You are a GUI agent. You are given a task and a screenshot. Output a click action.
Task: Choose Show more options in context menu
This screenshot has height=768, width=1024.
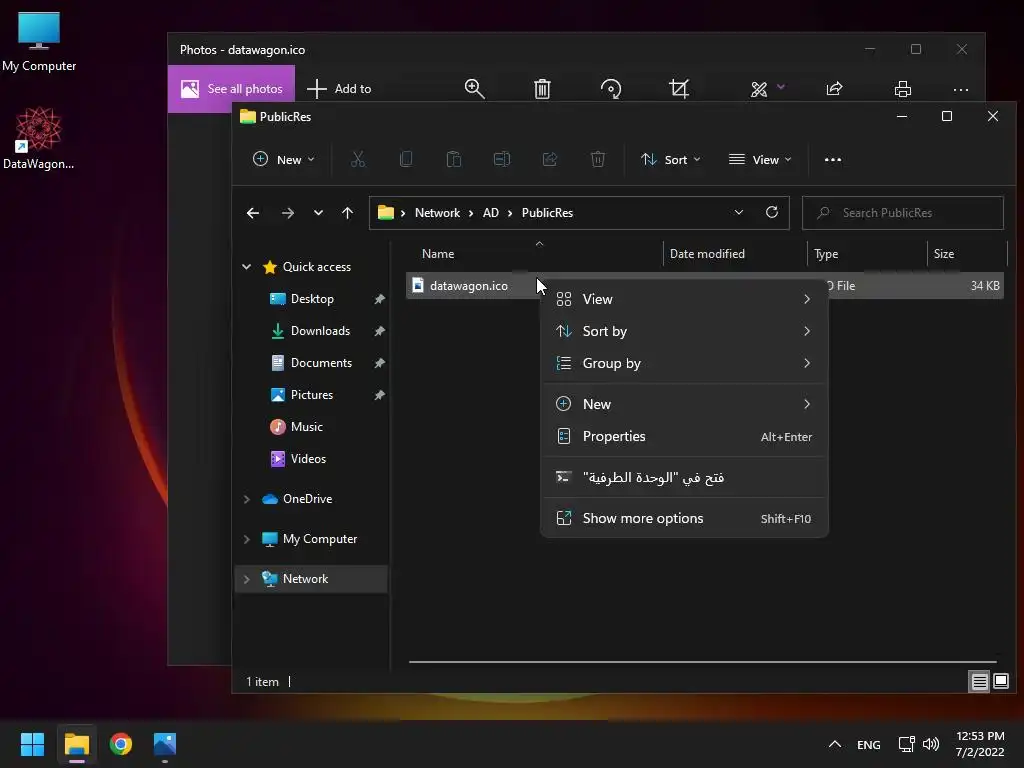[x=684, y=519]
